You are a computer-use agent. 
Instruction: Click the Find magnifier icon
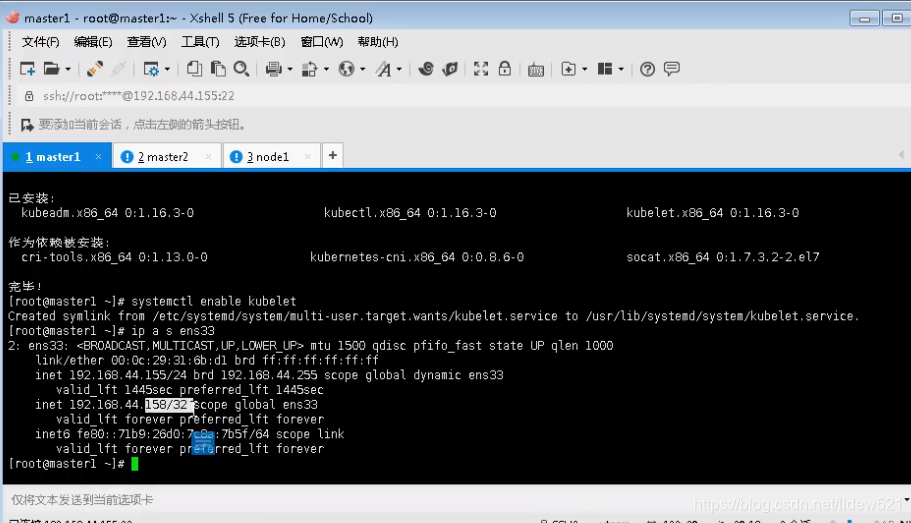pyautogui.click(x=241, y=69)
